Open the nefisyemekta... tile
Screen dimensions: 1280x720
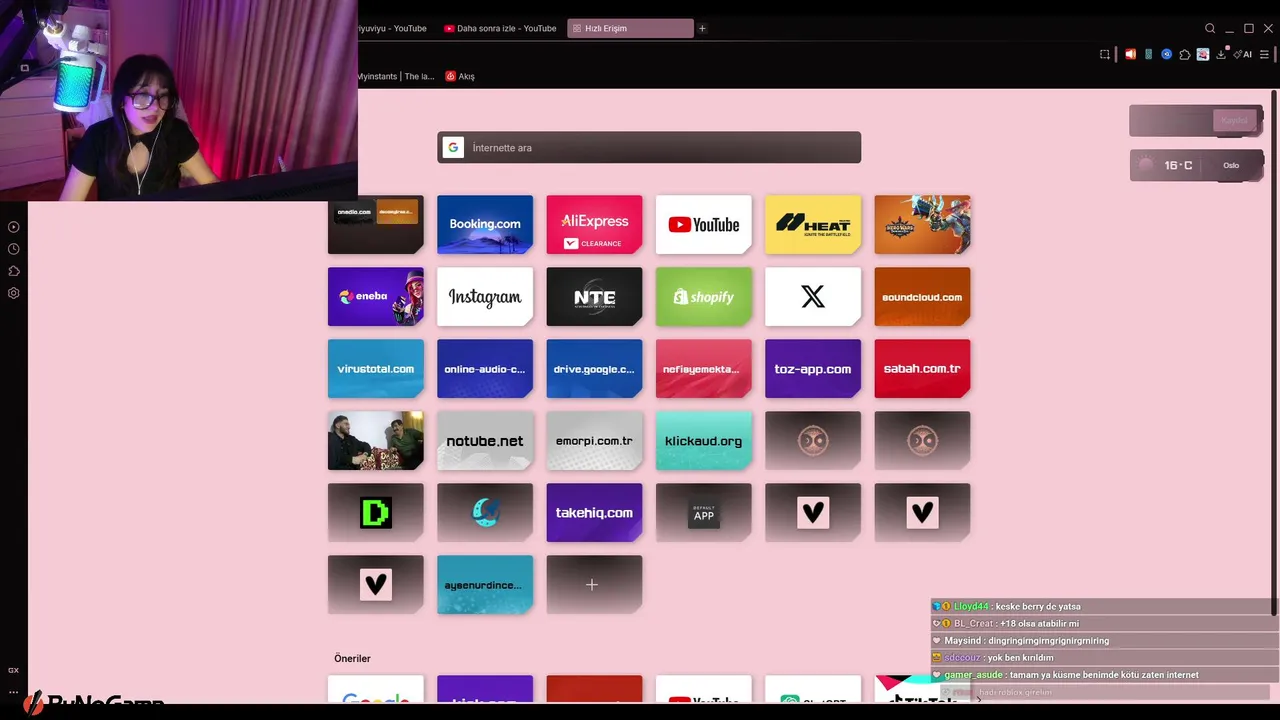pos(703,368)
